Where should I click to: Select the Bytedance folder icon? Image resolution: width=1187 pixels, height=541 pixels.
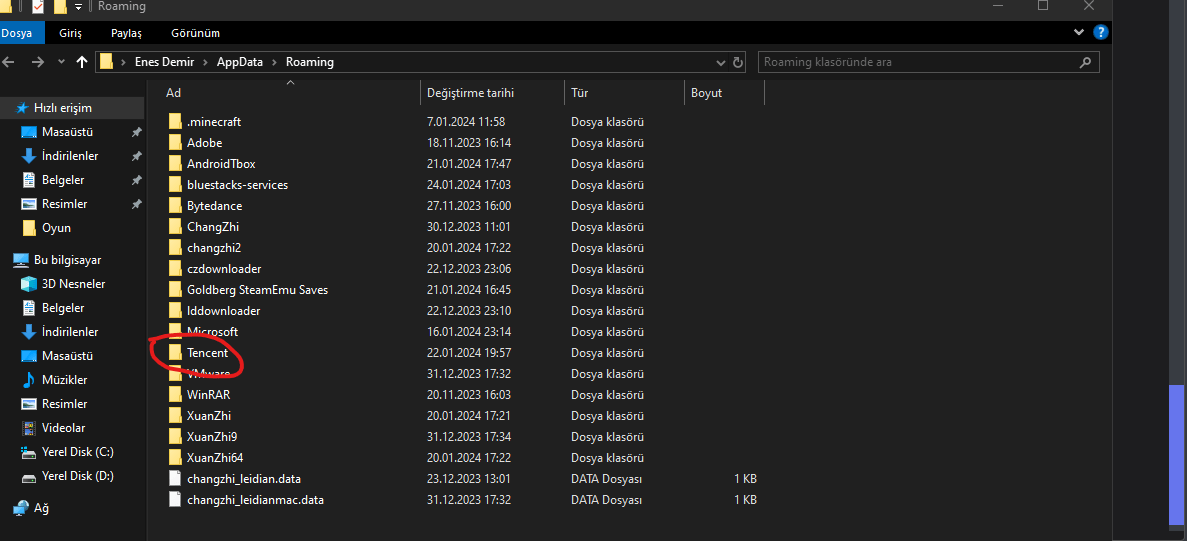click(175, 206)
